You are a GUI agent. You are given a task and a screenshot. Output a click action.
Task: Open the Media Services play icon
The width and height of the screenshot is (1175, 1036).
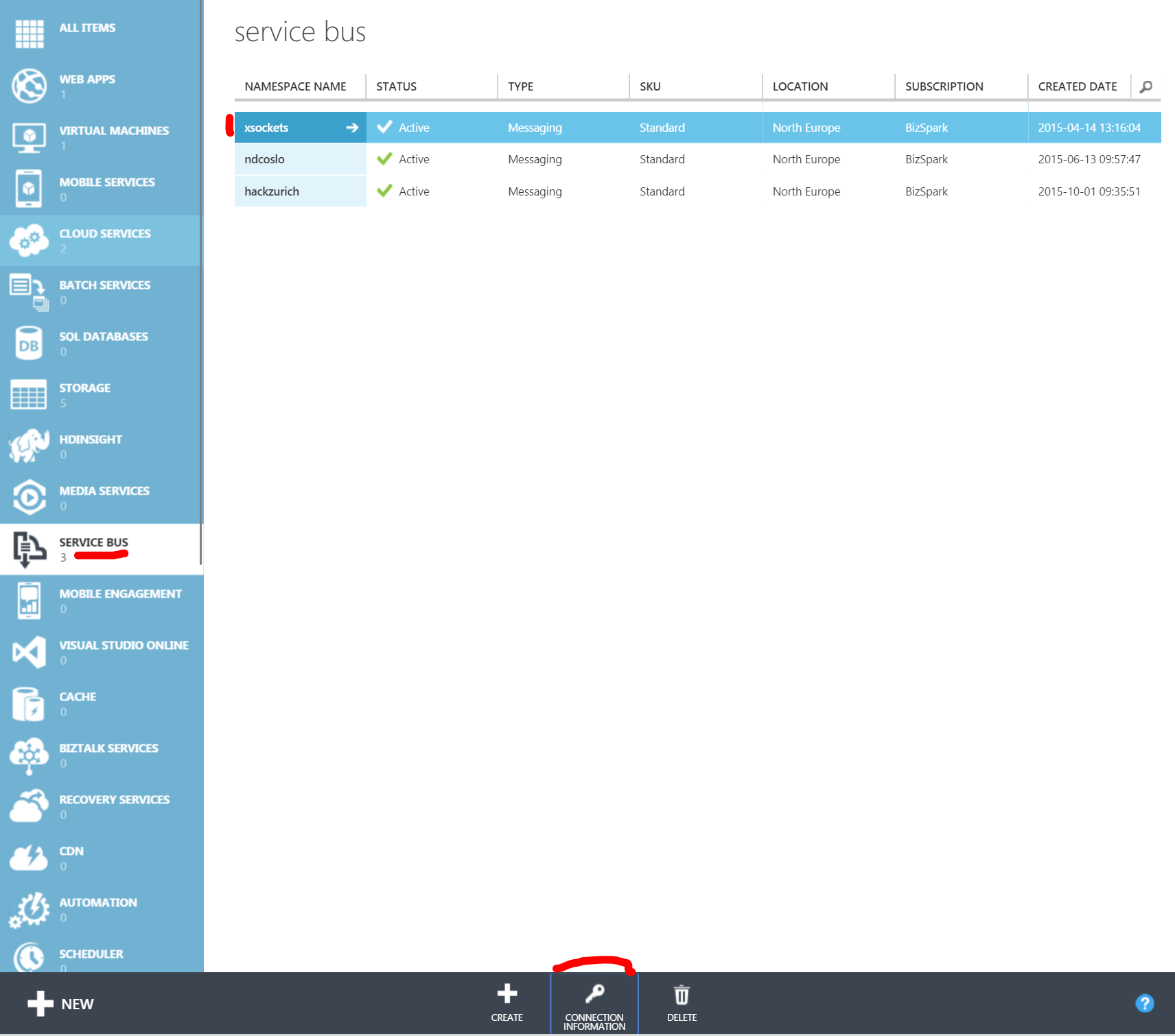pos(29,497)
